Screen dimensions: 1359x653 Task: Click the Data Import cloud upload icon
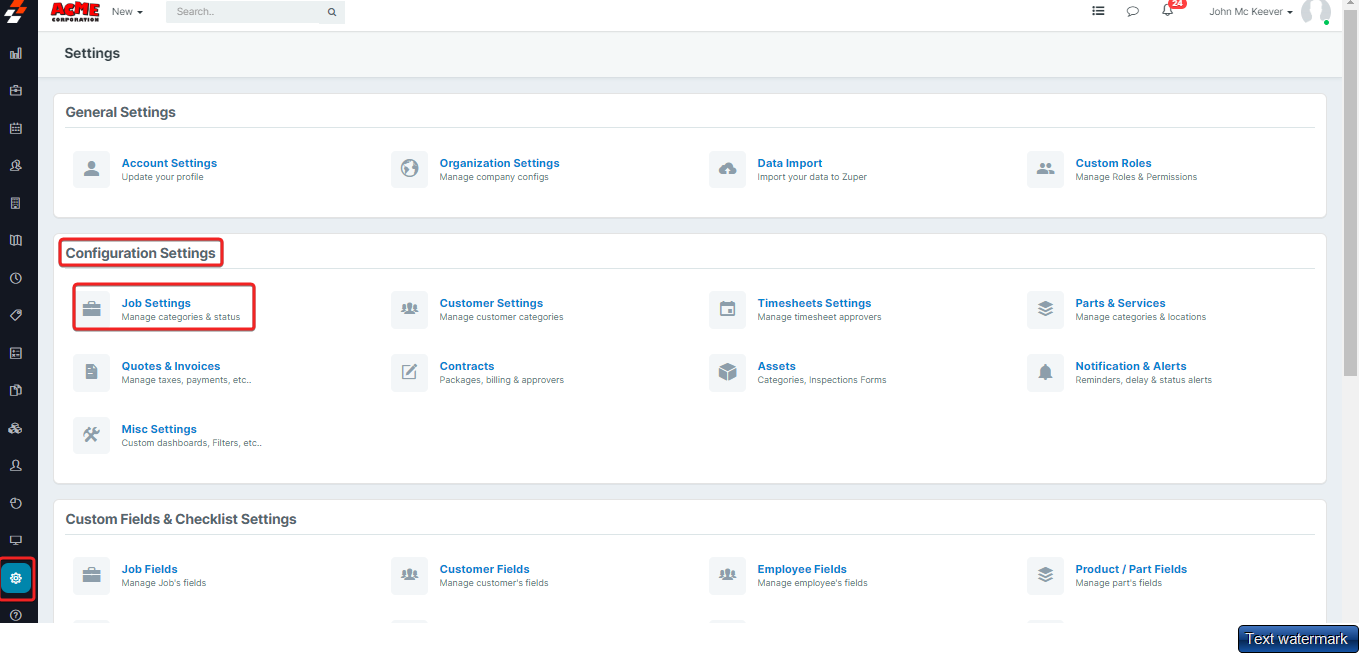(728, 169)
